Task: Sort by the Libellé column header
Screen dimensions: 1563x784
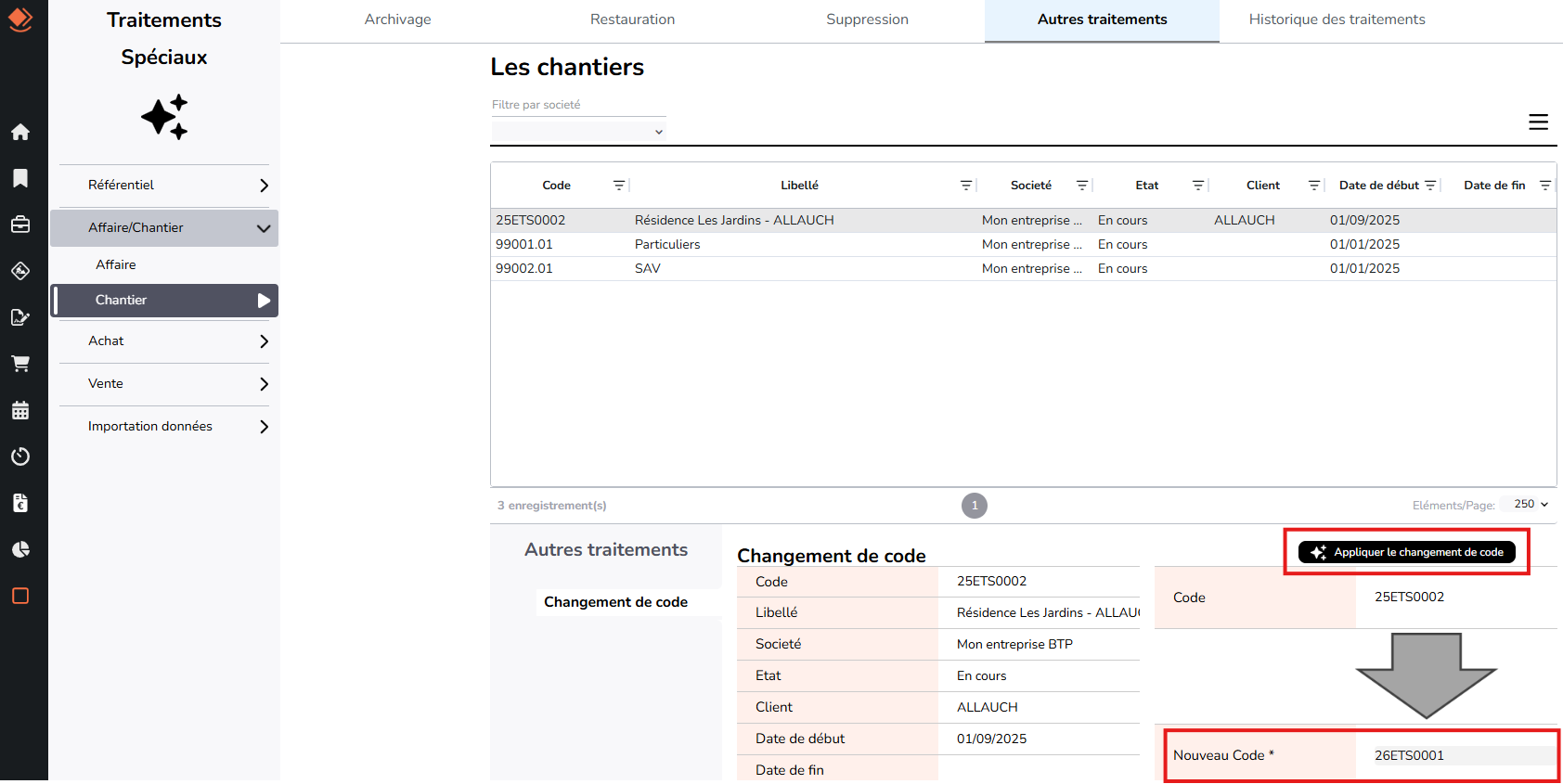Action: 799,186
